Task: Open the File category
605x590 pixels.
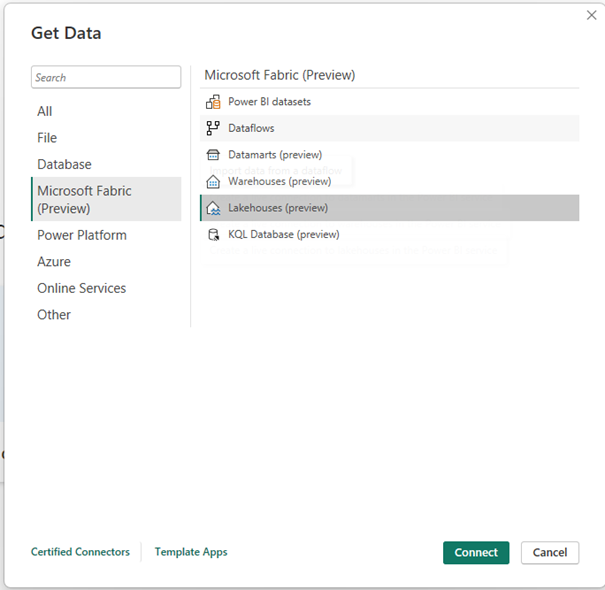Action: (x=106, y=138)
